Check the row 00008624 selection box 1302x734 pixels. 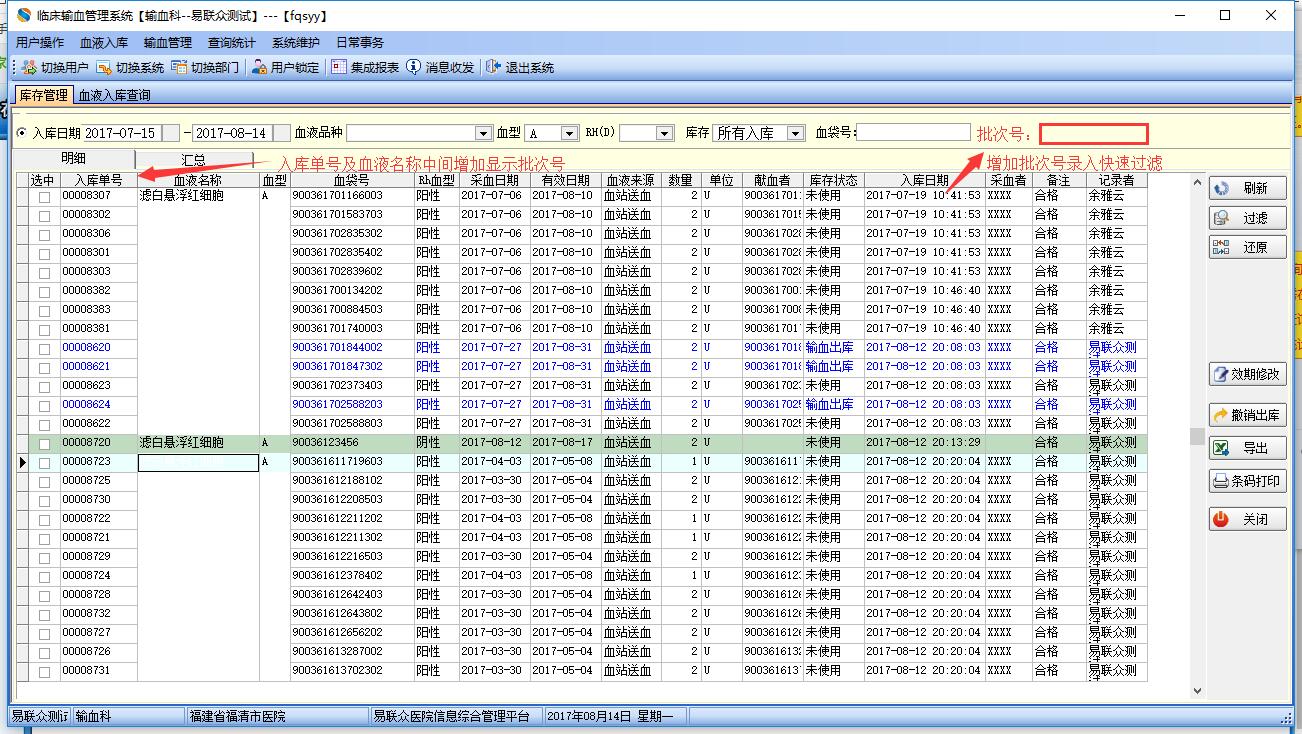click(x=44, y=406)
